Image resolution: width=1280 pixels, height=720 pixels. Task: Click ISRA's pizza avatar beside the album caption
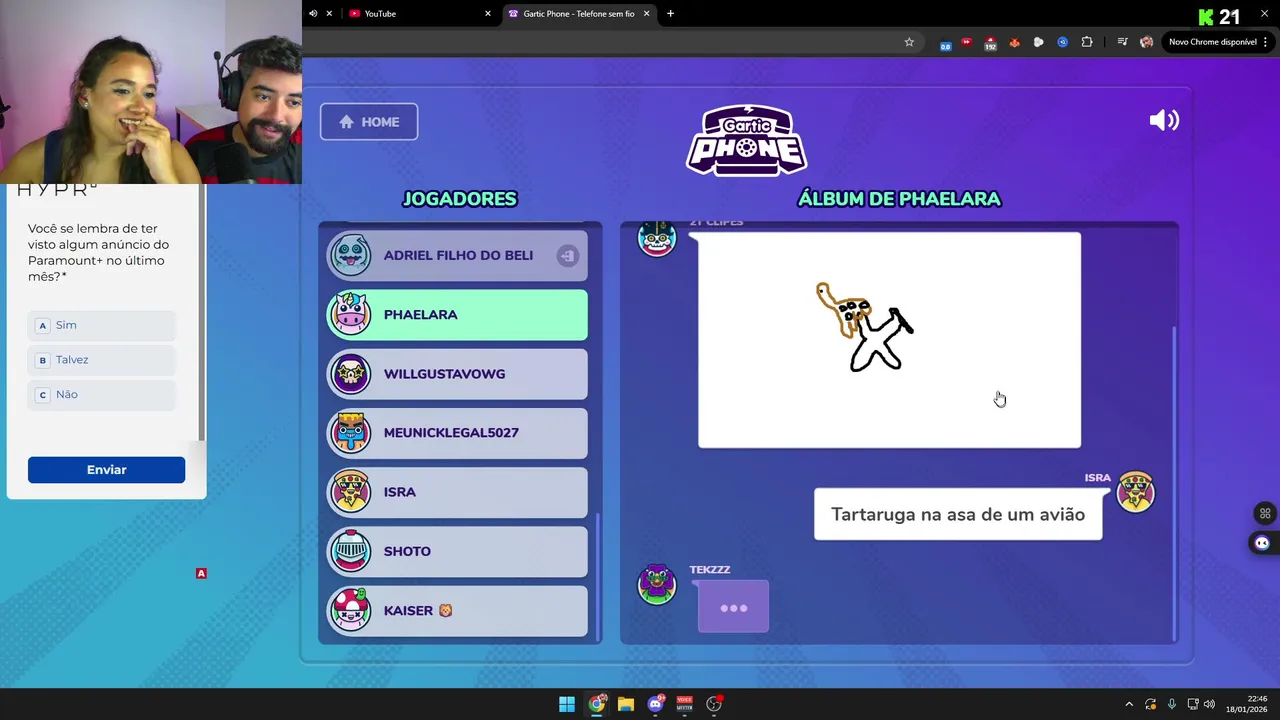pos(1135,492)
